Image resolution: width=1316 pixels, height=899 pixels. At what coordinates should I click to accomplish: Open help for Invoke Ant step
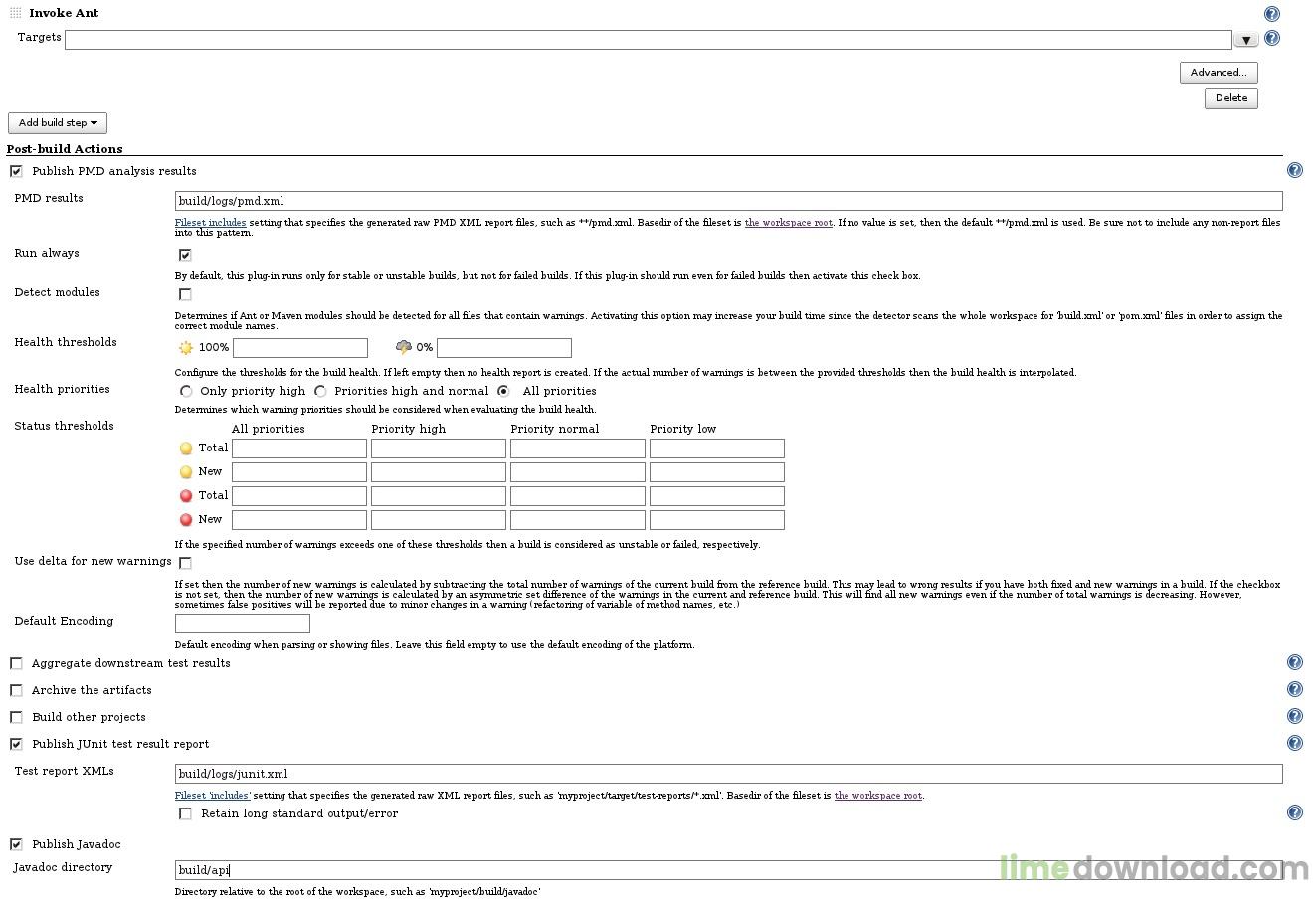pyautogui.click(x=1271, y=14)
